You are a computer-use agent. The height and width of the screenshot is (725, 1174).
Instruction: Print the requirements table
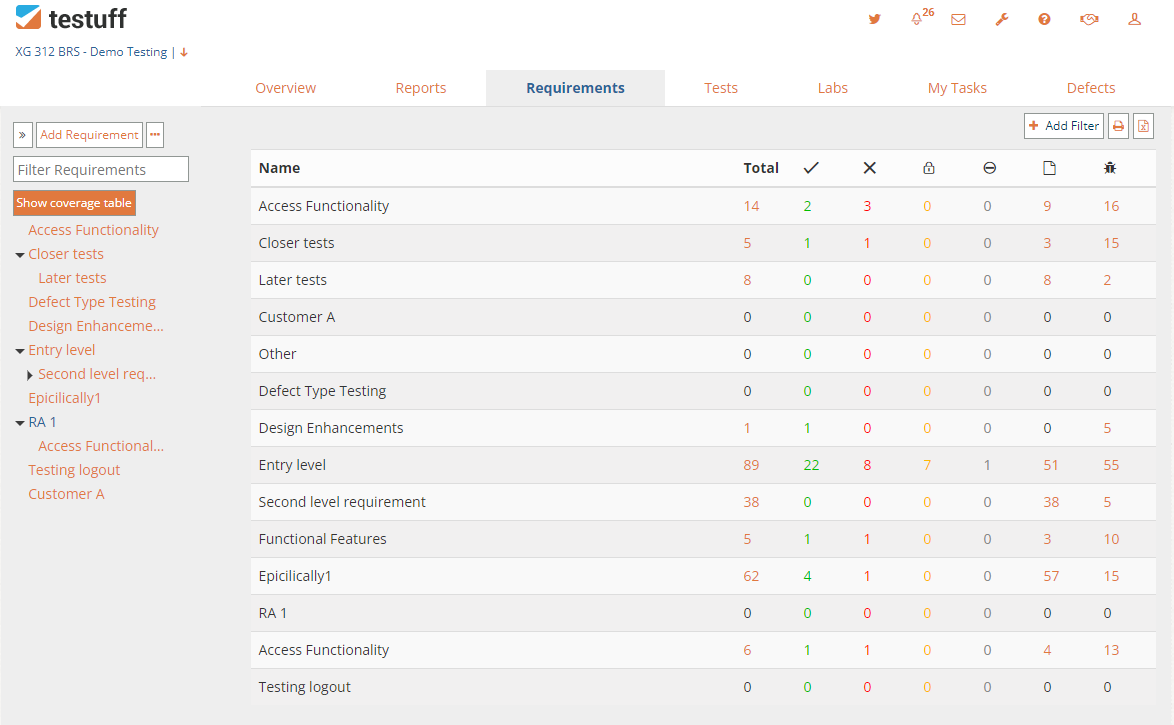point(1118,126)
